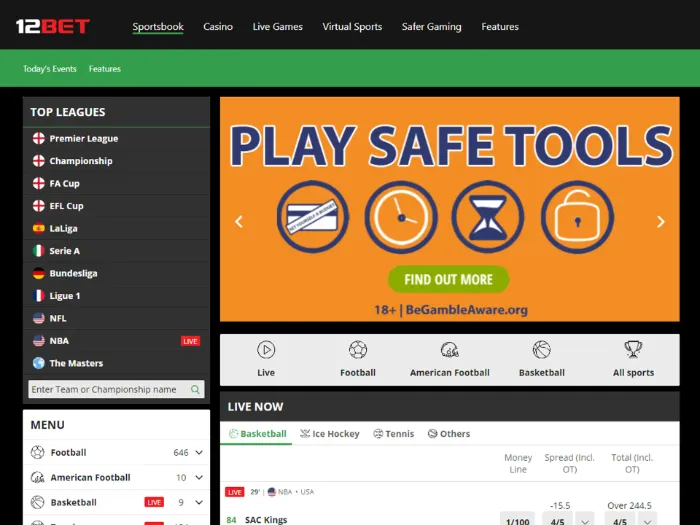Open Live Games in top navigation
The width and height of the screenshot is (700, 525).
pos(278,26)
